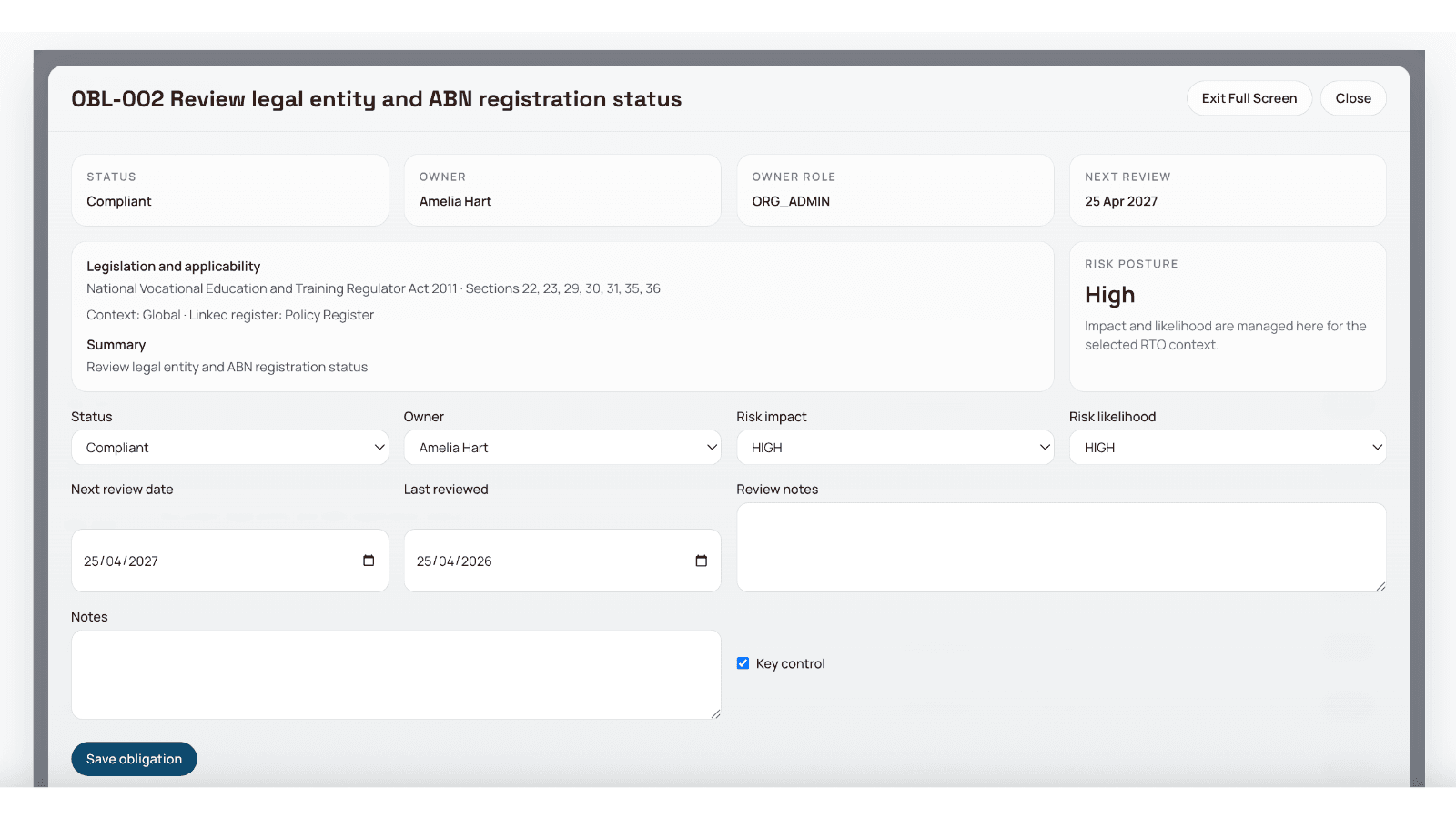Click the Next review date field 25/04/2027
The width and height of the screenshot is (1456, 819).
[x=230, y=561]
